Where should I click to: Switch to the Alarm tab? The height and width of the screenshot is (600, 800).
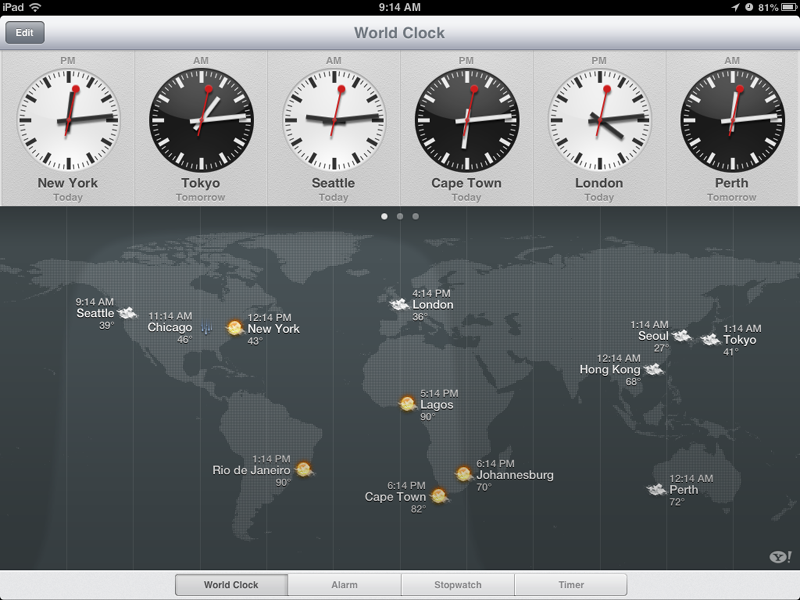pyautogui.click(x=344, y=585)
